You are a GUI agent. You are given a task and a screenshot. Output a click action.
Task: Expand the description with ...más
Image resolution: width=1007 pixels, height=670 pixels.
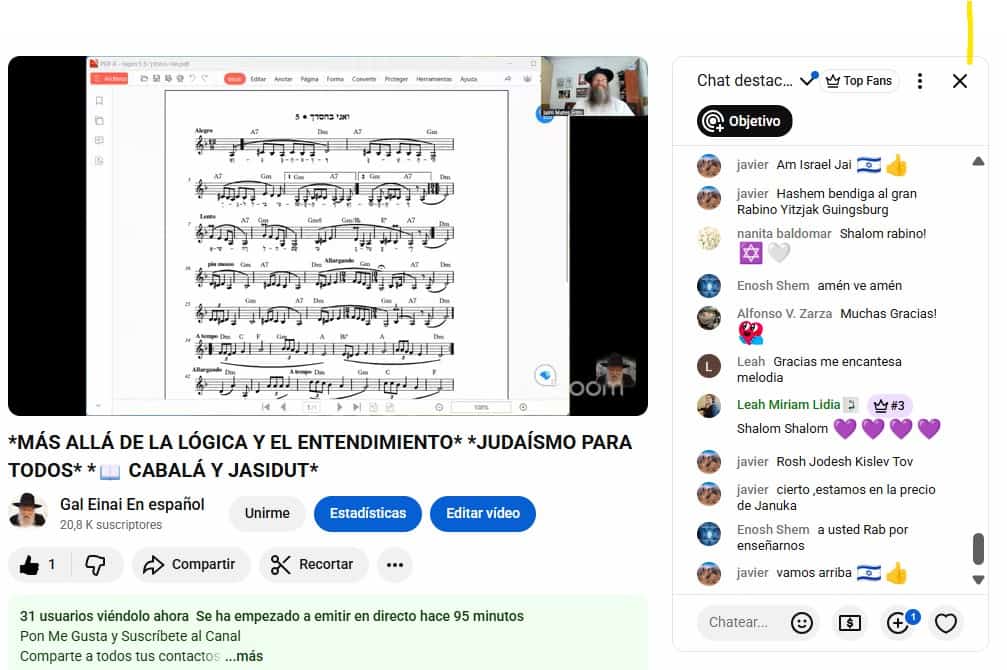243,656
